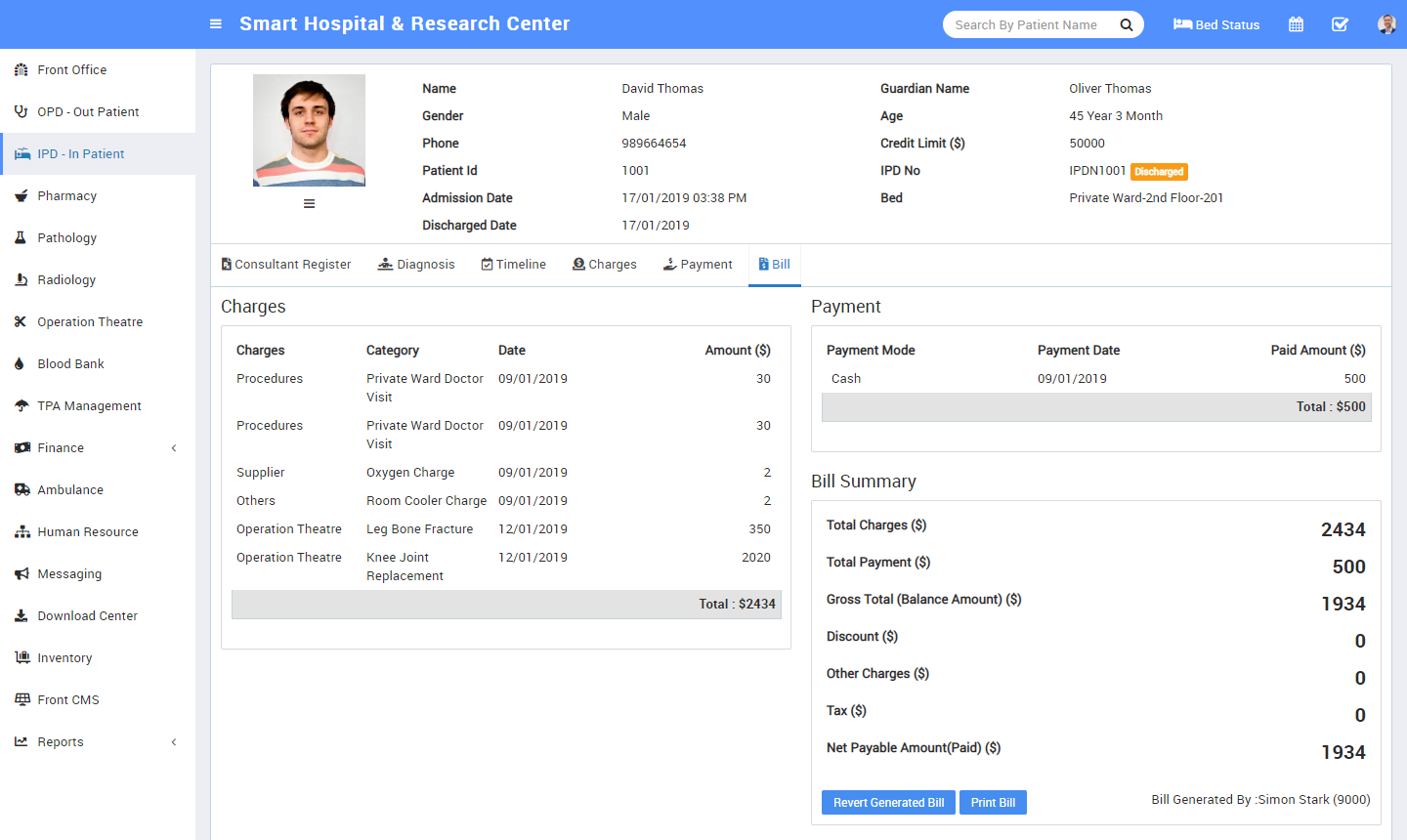Expand the Finance submenu chevron
Viewport: 1407px width, 840px height.
174,448
